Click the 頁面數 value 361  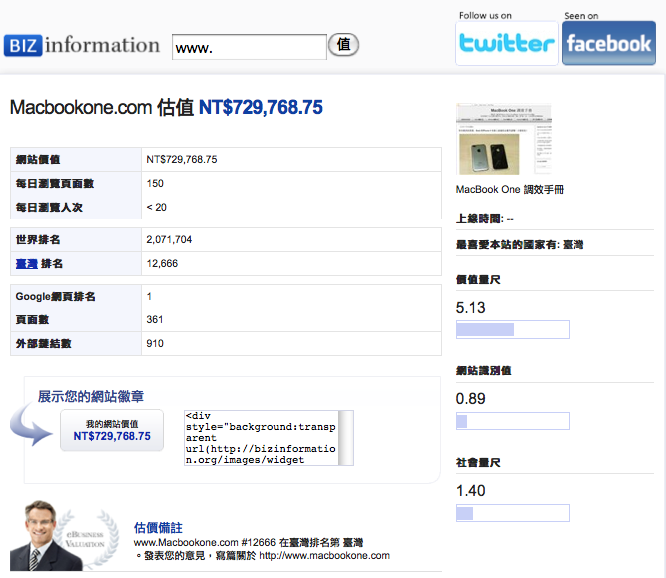(155, 319)
